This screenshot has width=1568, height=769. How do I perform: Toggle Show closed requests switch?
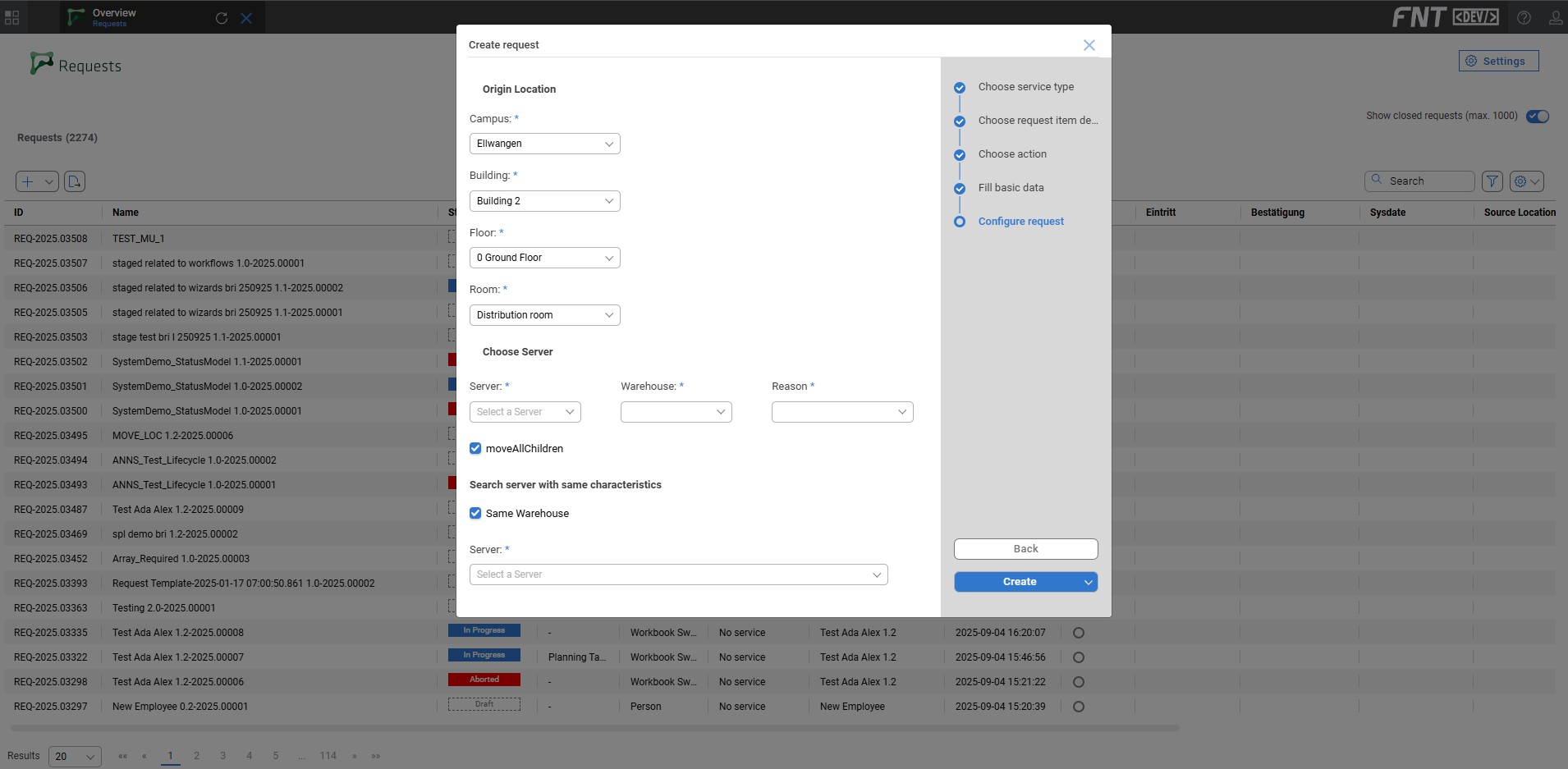point(1537,116)
